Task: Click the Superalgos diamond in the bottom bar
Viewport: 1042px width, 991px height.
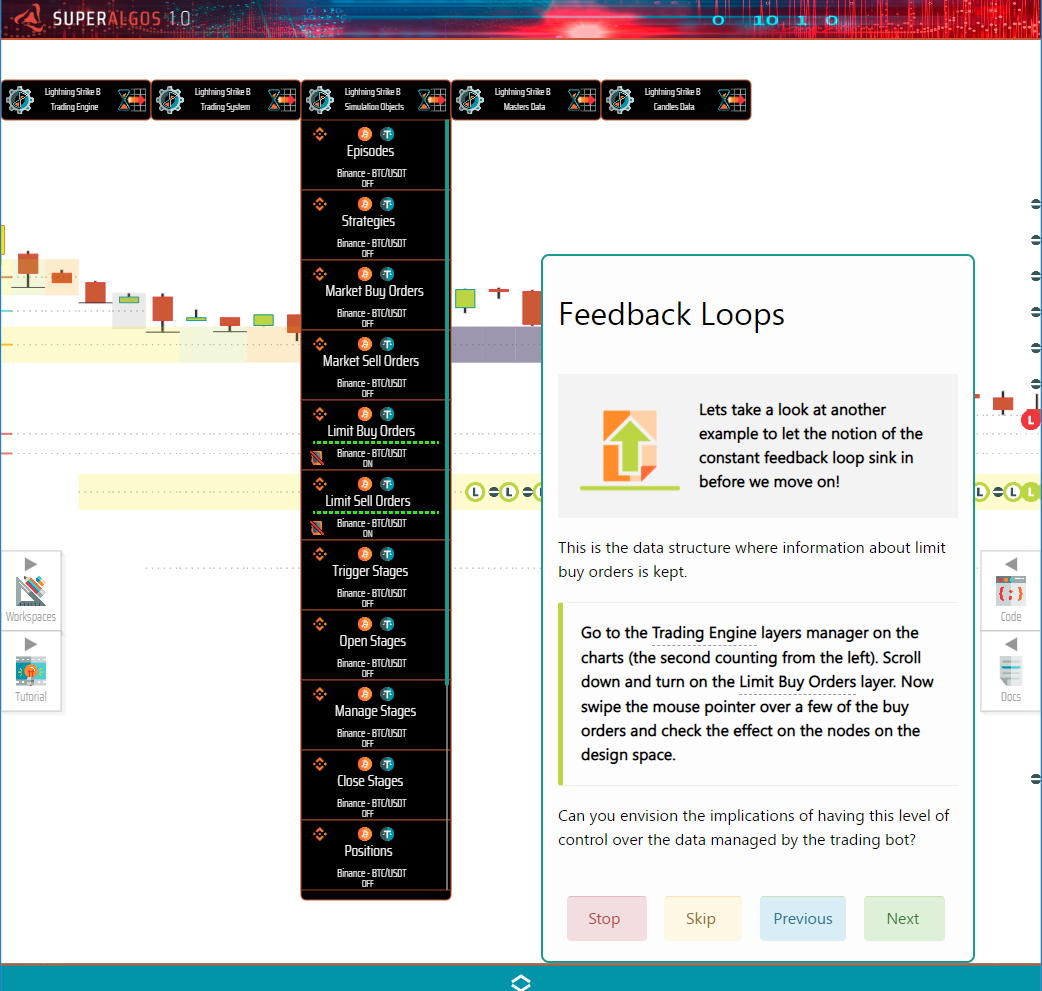Action: point(520,982)
